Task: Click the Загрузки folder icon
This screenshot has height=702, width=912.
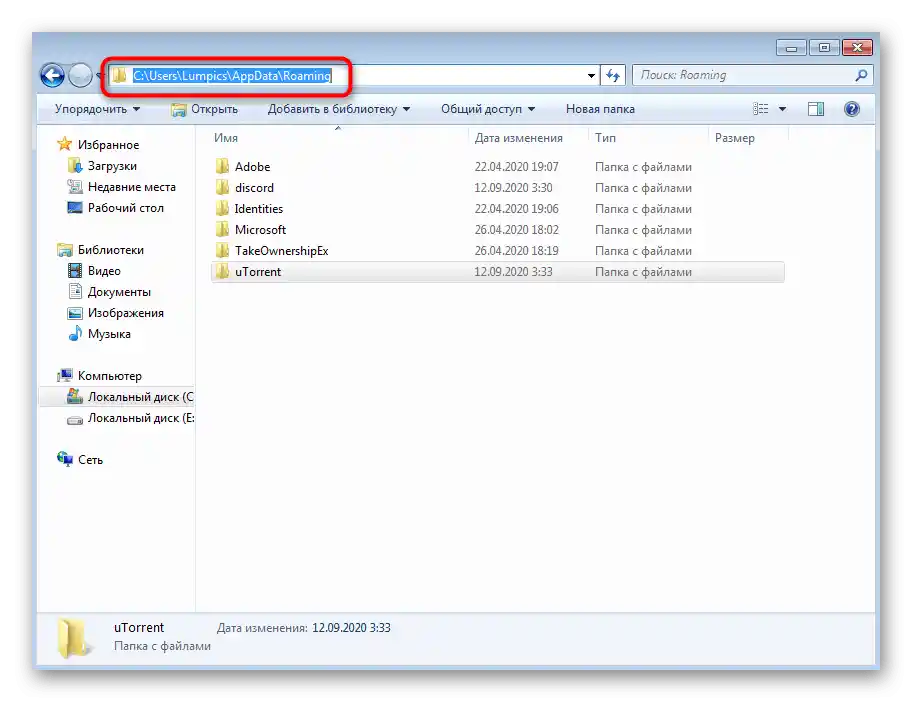Action: 74,166
